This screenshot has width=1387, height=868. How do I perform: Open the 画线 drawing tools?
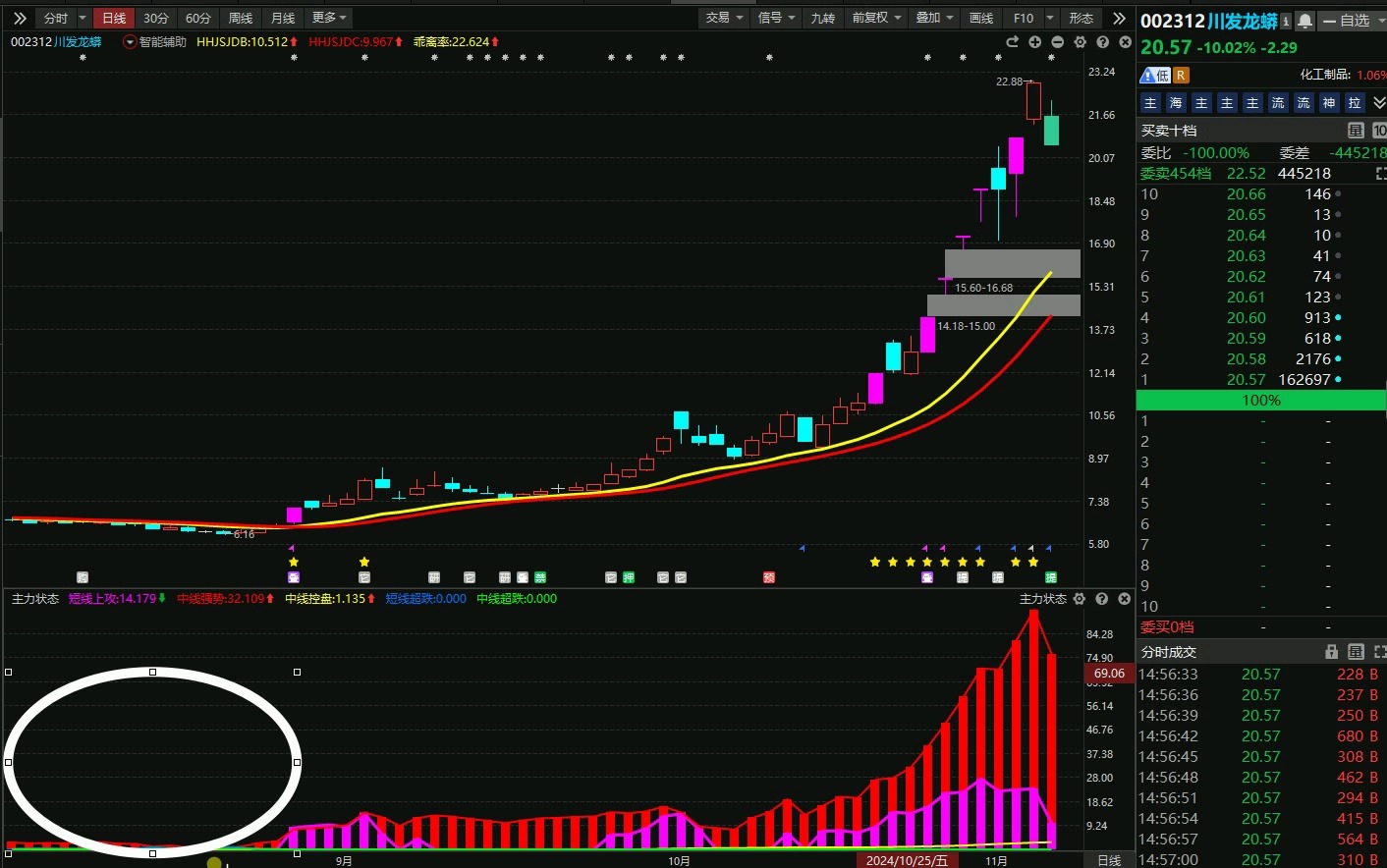pos(981,18)
